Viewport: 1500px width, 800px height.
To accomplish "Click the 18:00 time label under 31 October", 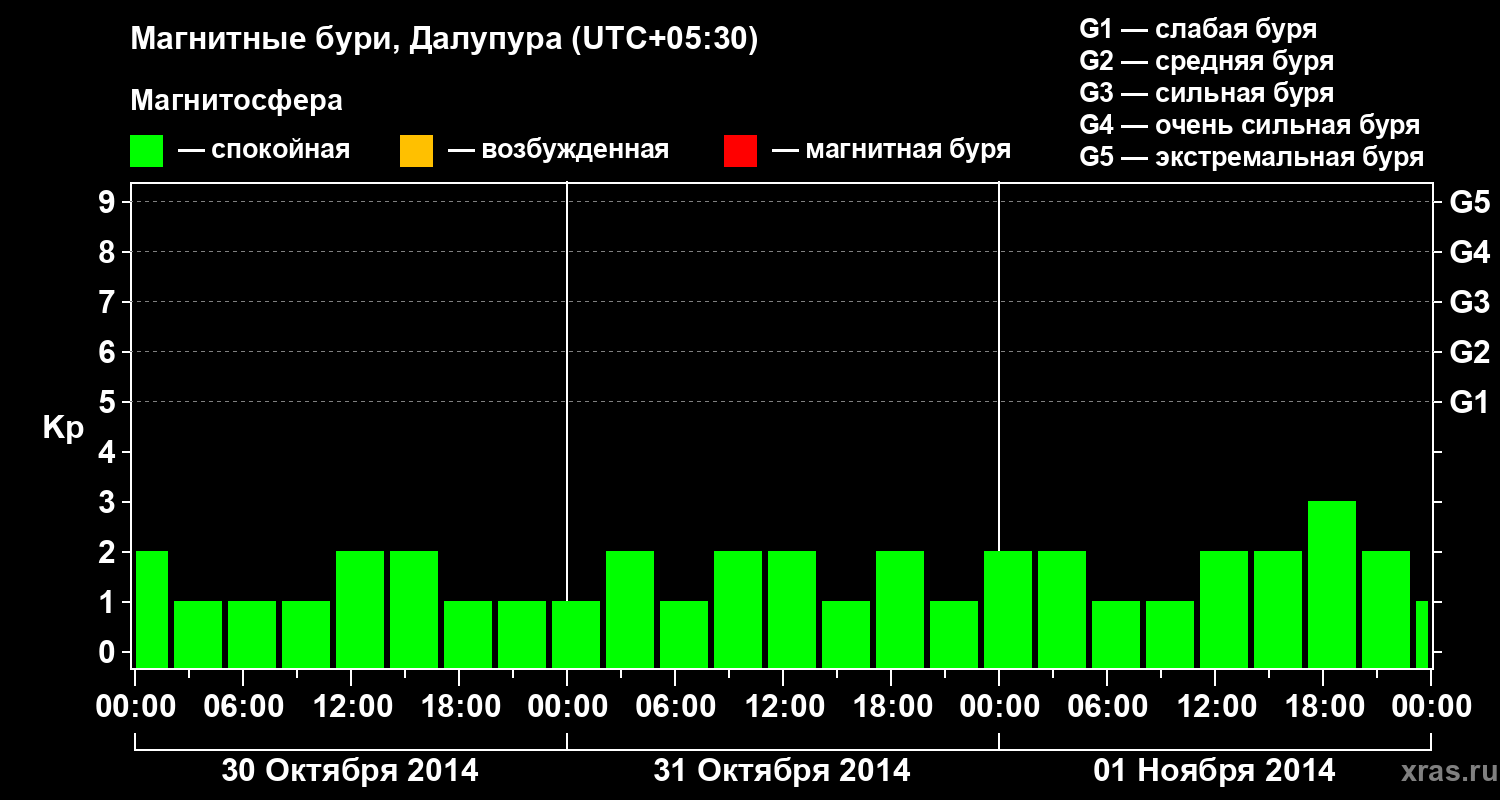I will [893, 706].
